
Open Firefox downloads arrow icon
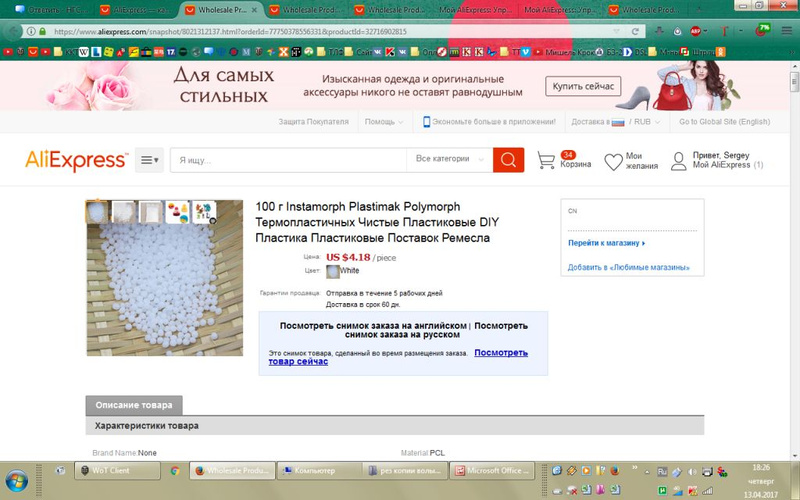pyautogui.click(x=659, y=32)
